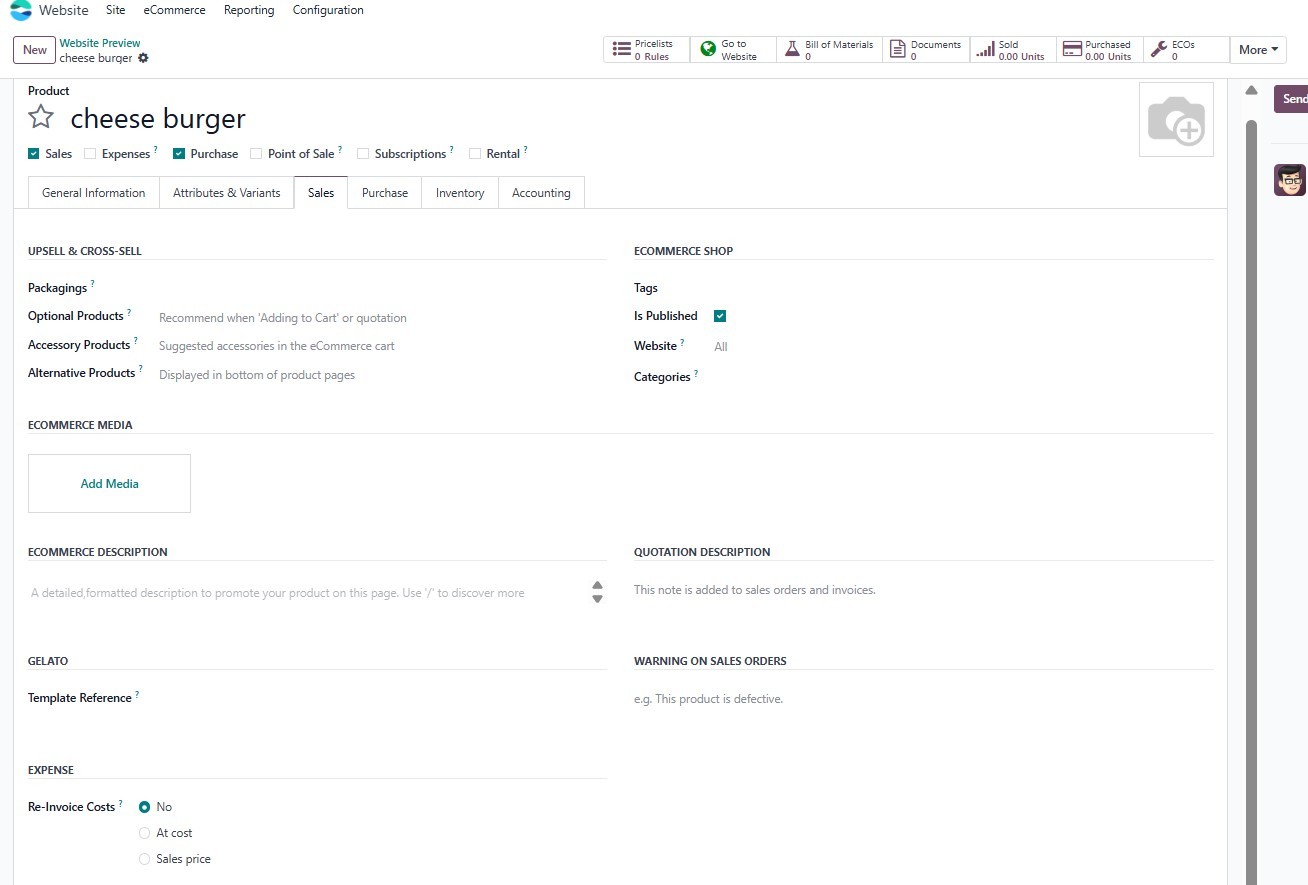The width and height of the screenshot is (1308, 885).
Task: Show help tooltip for Optional Products
Action: [x=129, y=312]
